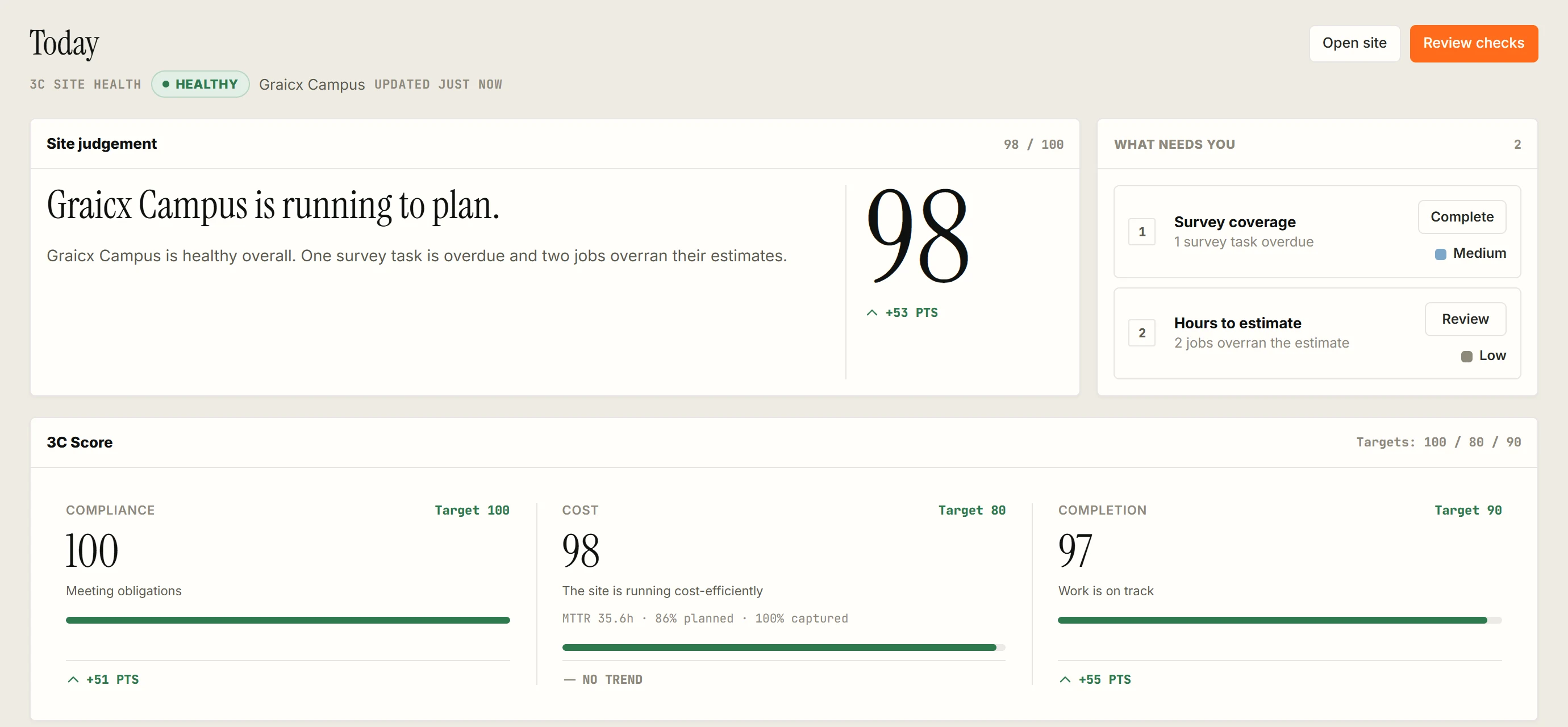Screen dimensions: 1568x727
Task: Click the Today page title
Action: pos(64,44)
